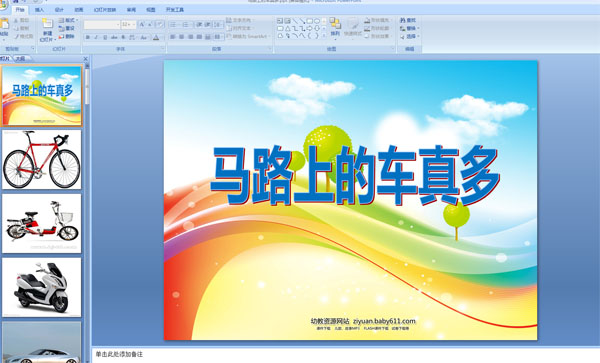Expand the shapes gallery more arrow

pyautogui.click(x=324, y=36)
